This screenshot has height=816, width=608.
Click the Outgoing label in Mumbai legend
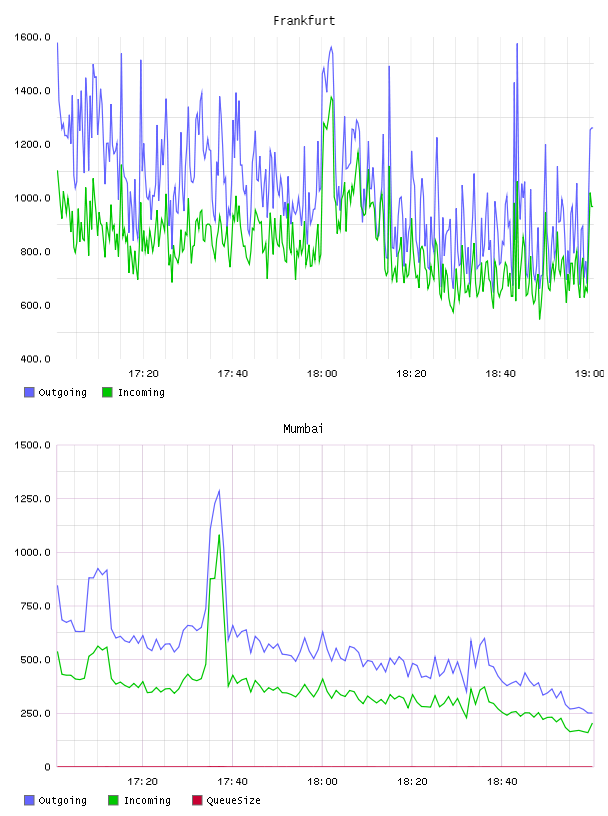click(x=62, y=800)
